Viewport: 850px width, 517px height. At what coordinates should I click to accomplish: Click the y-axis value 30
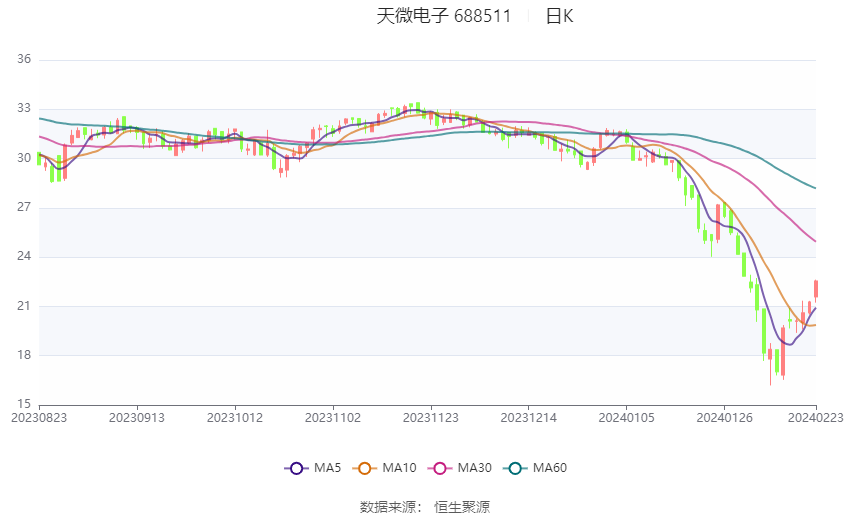24,158
